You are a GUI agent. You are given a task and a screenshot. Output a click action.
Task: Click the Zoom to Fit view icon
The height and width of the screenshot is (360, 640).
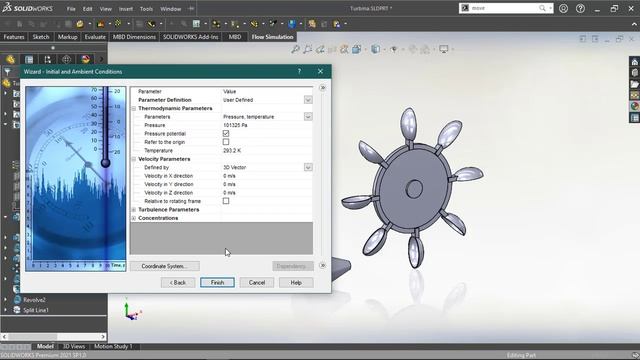295,49
